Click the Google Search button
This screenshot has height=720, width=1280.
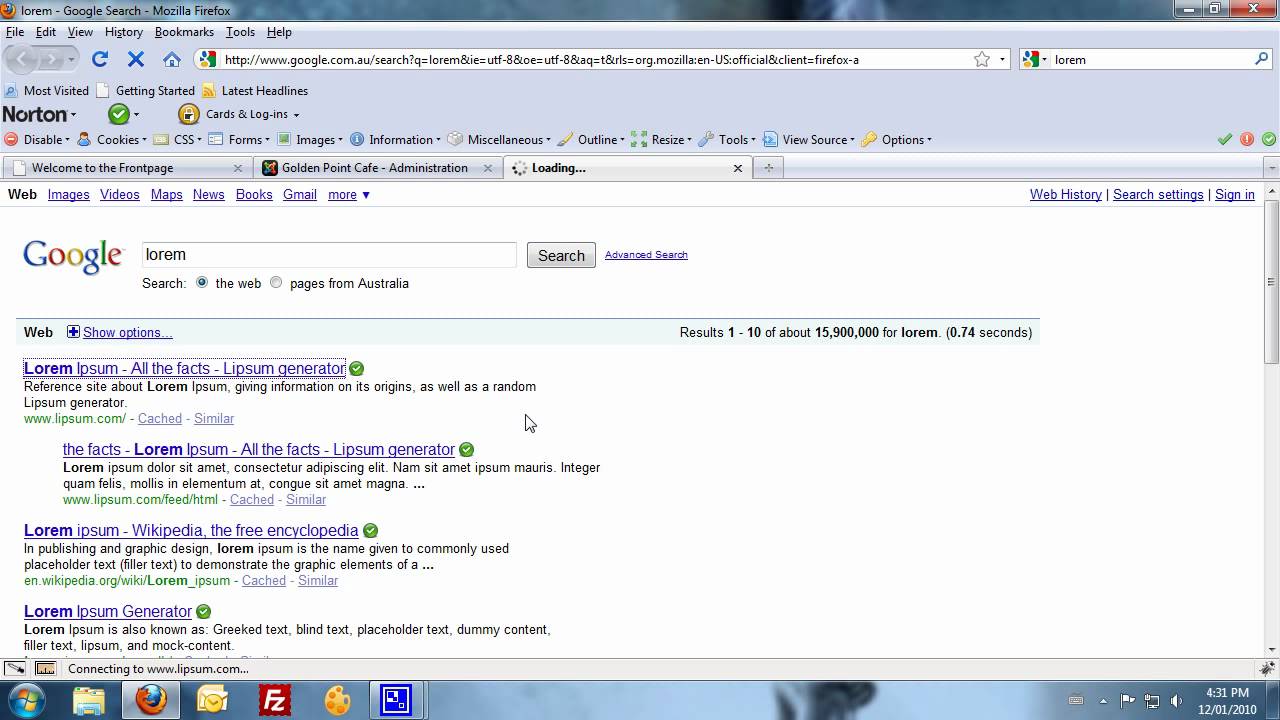[x=561, y=255]
